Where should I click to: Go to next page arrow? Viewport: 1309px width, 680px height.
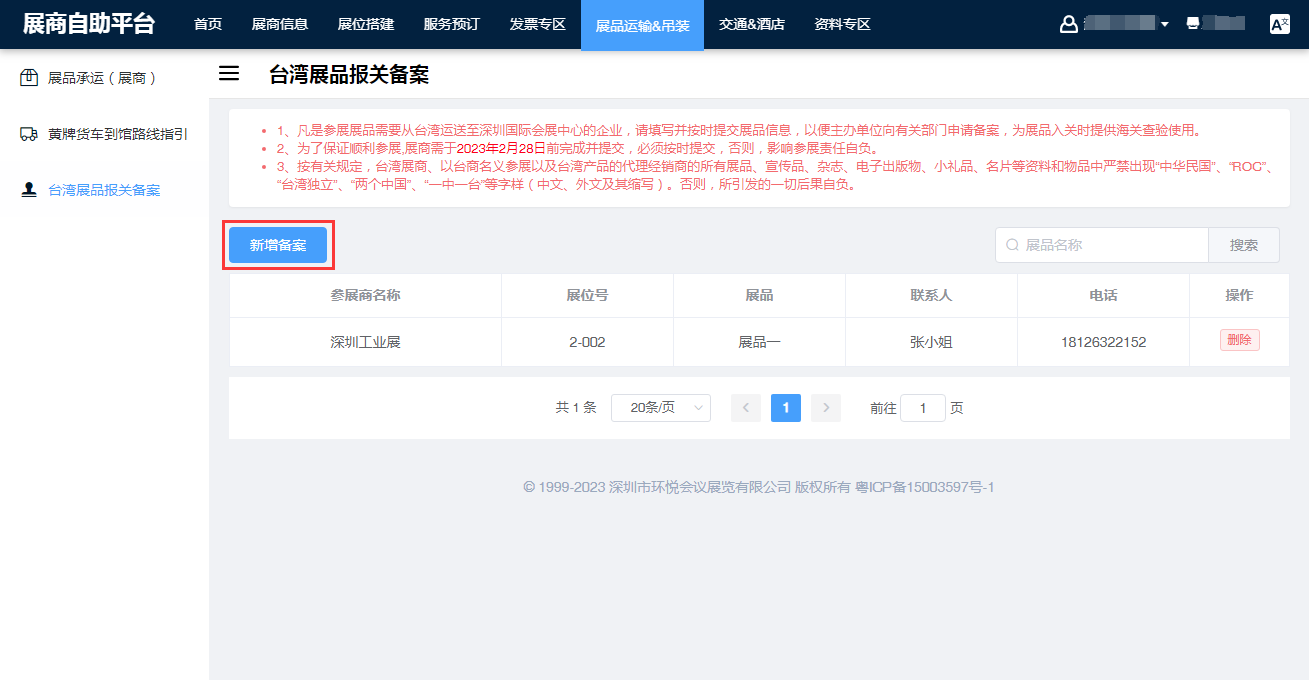tap(825, 408)
